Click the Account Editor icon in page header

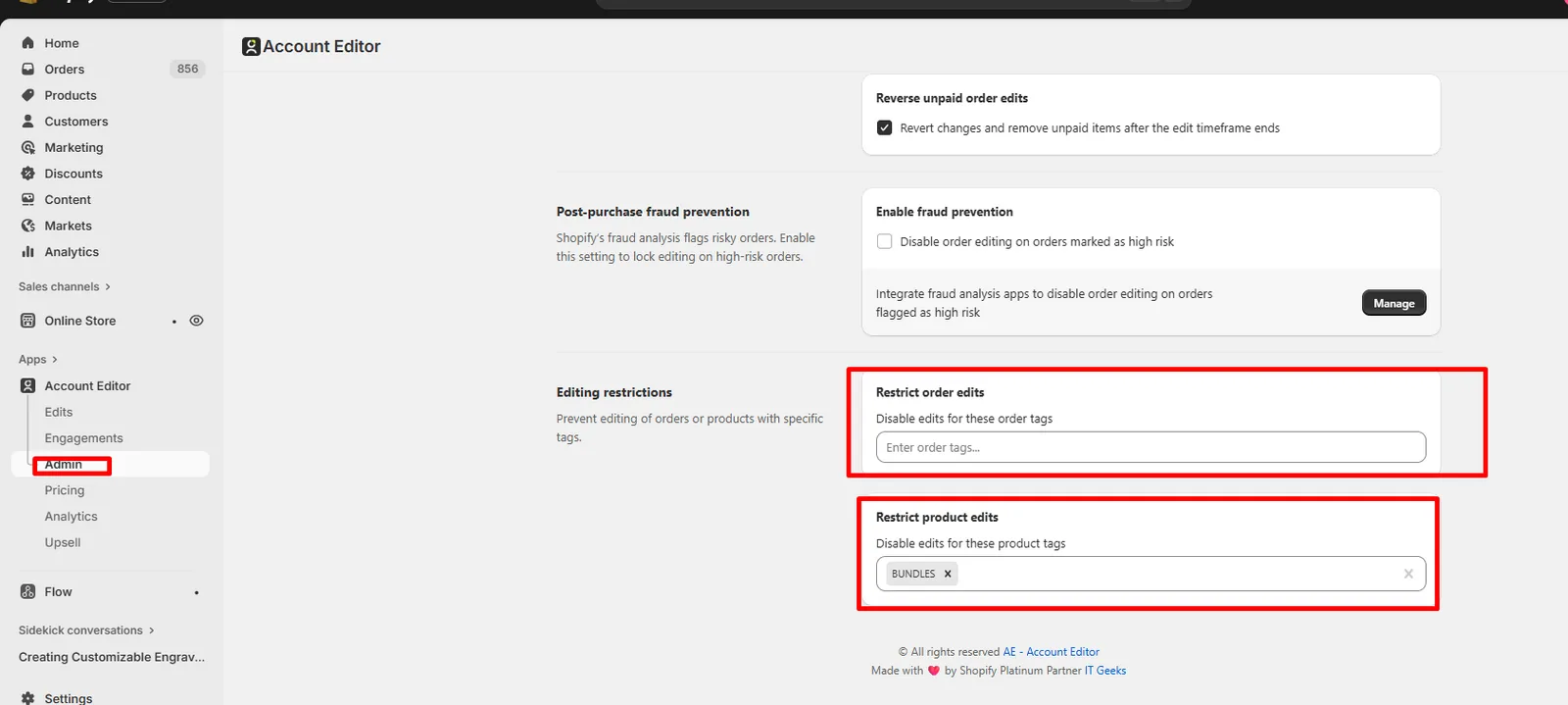(x=251, y=46)
